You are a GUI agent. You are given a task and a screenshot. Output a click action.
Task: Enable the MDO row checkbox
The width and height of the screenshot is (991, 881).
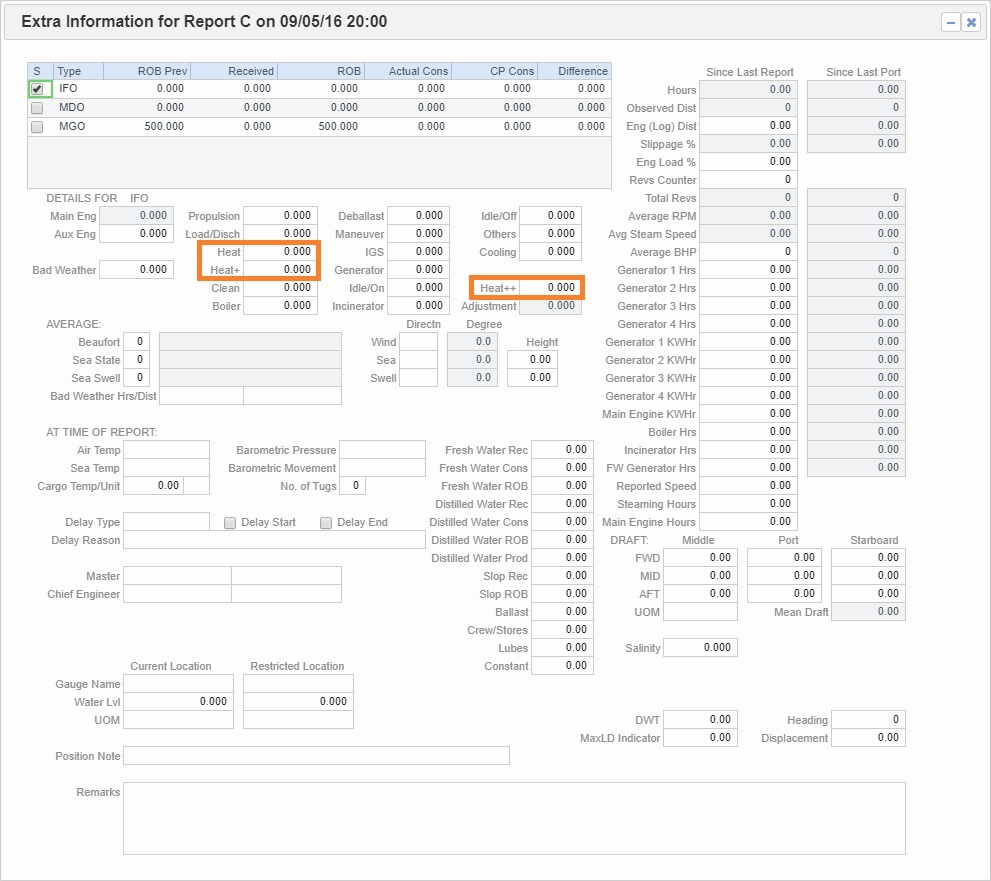[x=37, y=107]
